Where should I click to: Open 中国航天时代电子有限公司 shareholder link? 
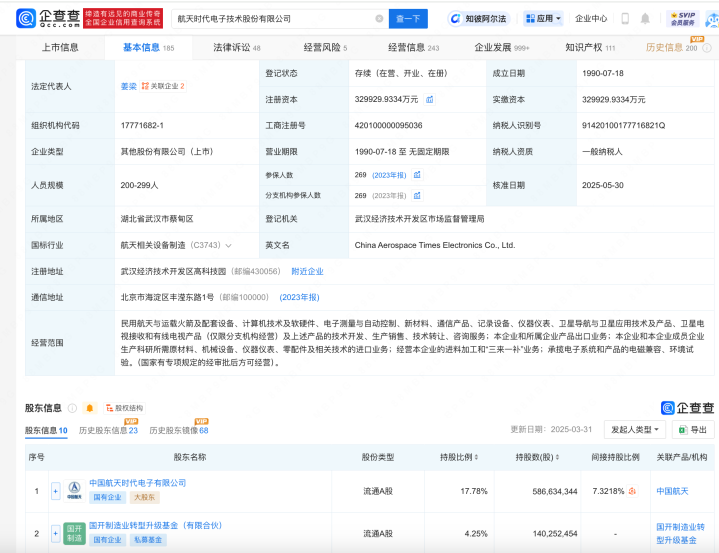pyautogui.click(x=138, y=483)
